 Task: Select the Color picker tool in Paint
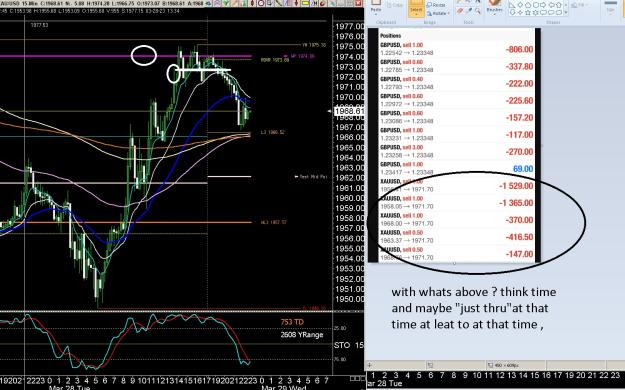pyautogui.click(x=469, y=11)
